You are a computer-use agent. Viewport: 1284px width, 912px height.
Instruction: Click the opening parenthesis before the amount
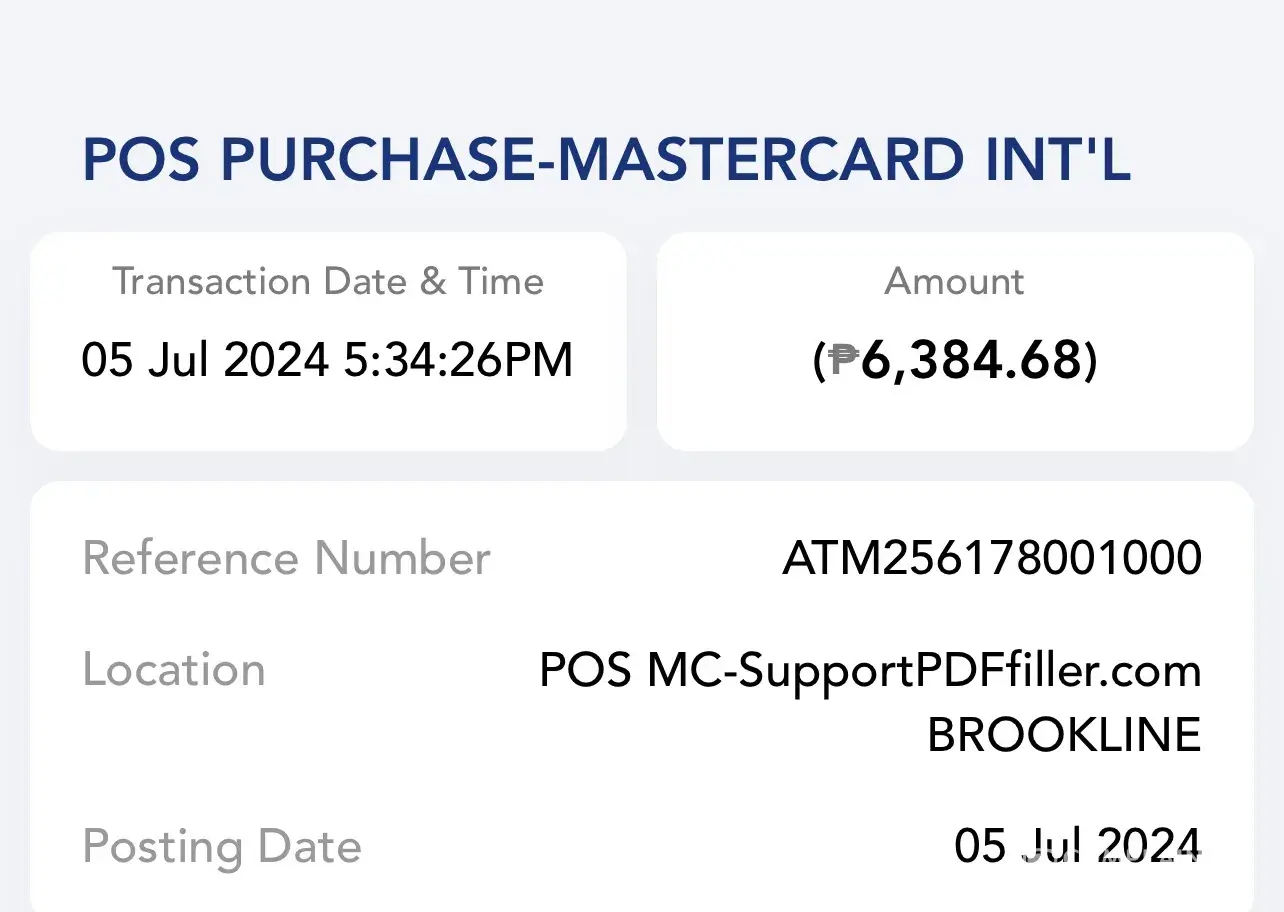[x=819, y=361]
